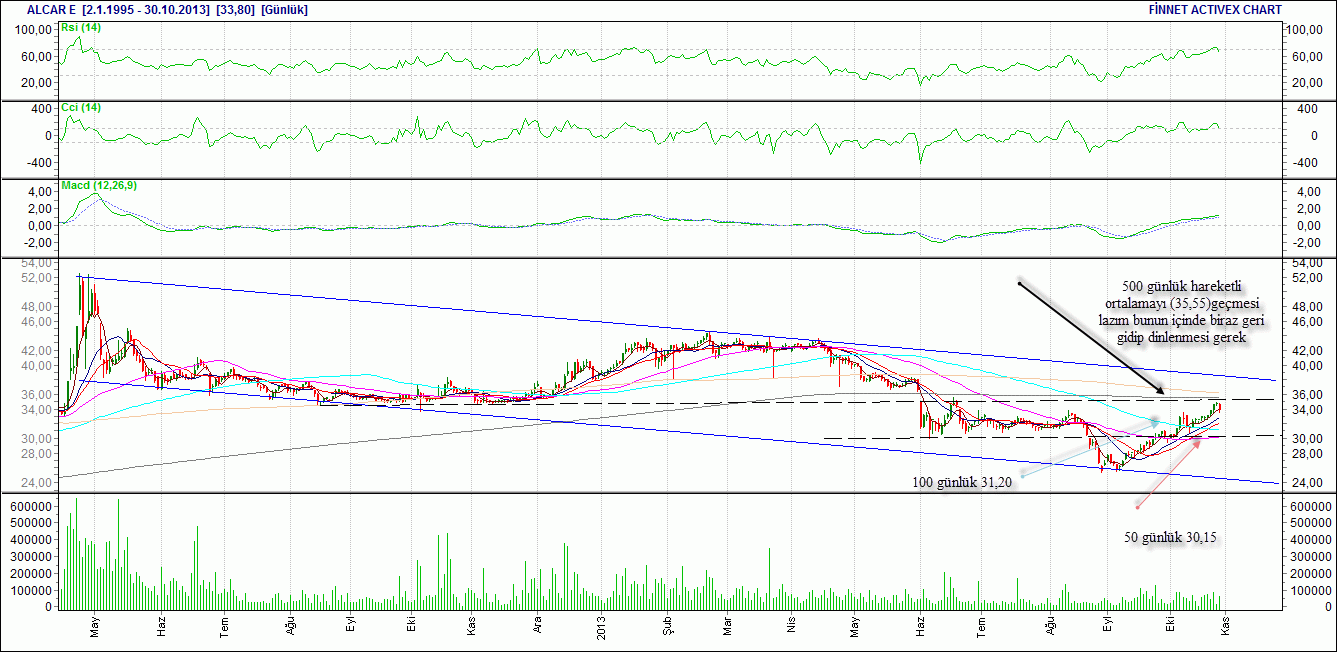Image resolution: width=1337 pixels, height=652 pixels.
Task: Select the [Günlük] period label in header
Action: coord(284,9)
